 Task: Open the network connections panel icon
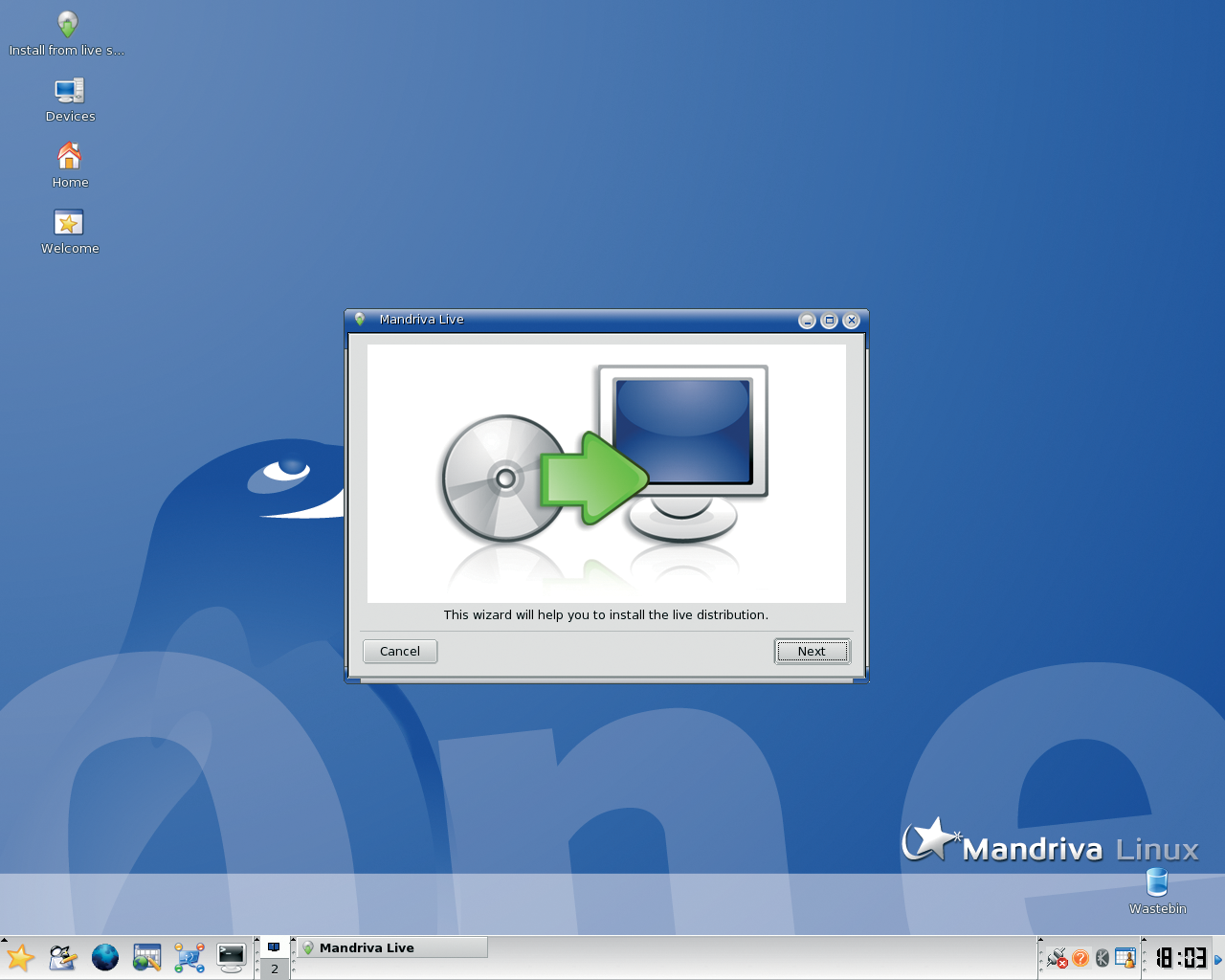coord(189,957)
